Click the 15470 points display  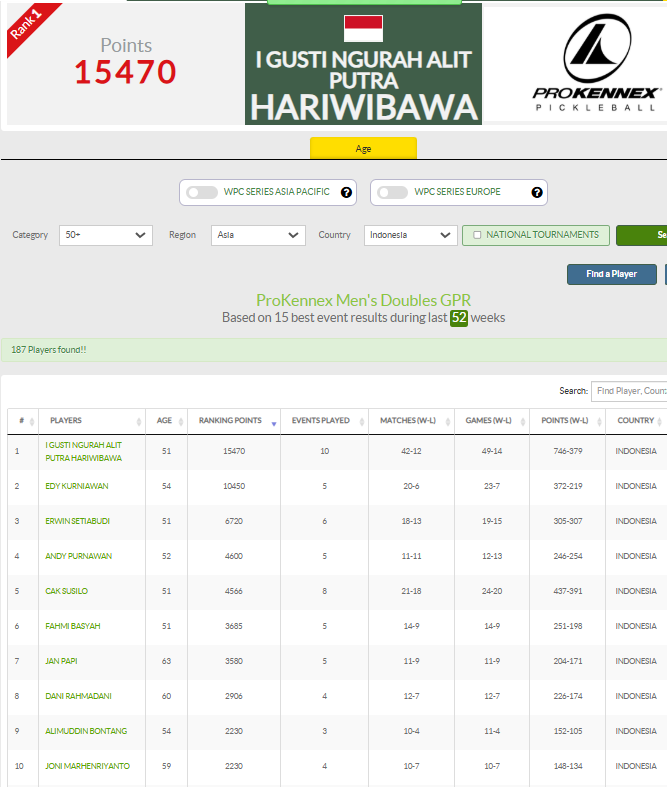coord(125,72)
